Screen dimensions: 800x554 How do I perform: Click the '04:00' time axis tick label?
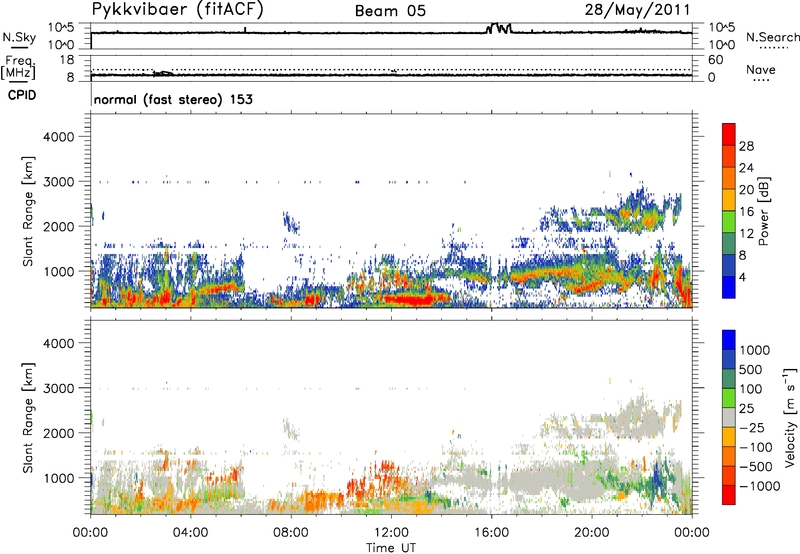coord(190,533)
